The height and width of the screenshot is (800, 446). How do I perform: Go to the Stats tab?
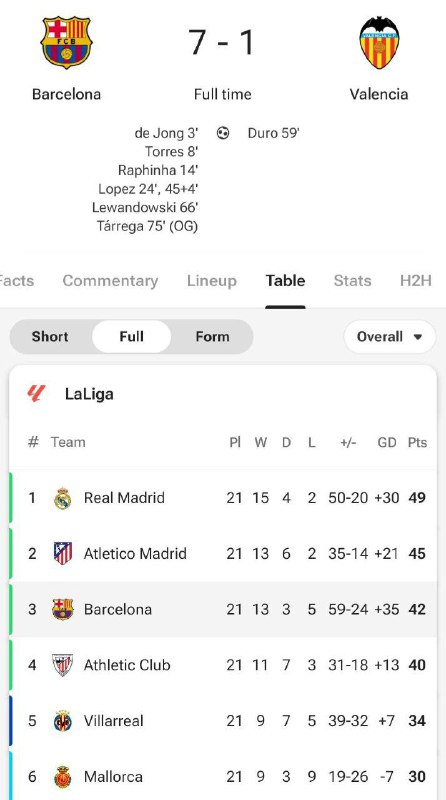coord(352,281)
